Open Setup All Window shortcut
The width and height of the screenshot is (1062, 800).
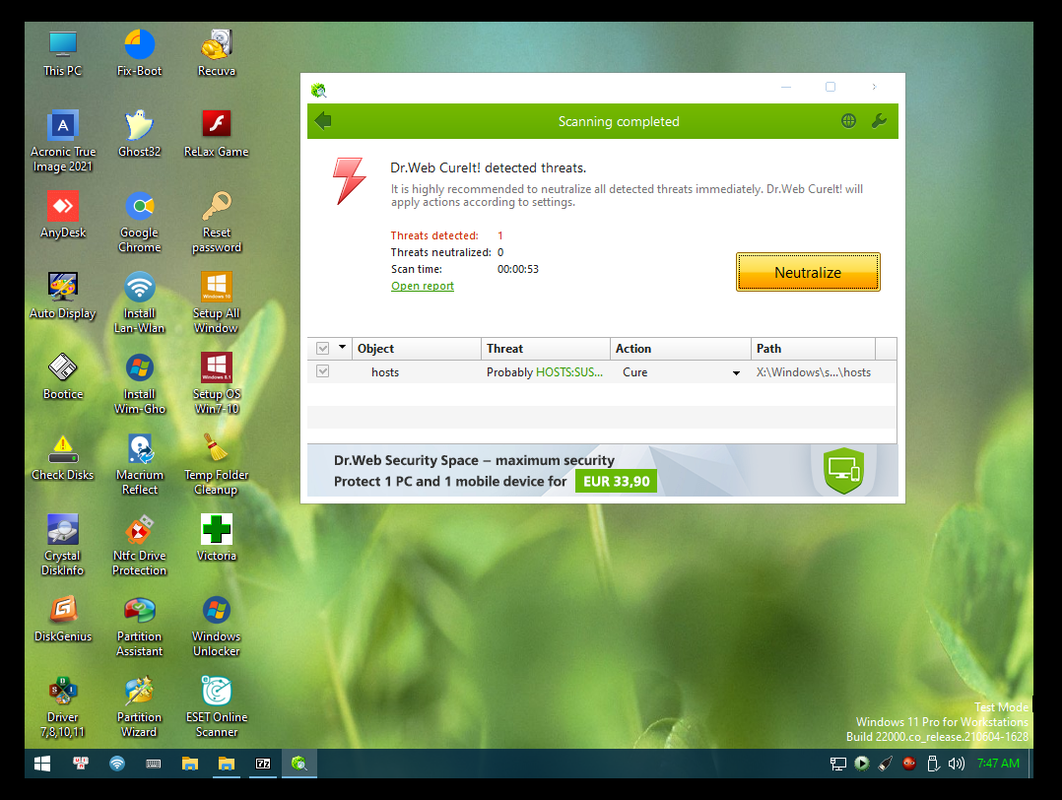(217, 303)
